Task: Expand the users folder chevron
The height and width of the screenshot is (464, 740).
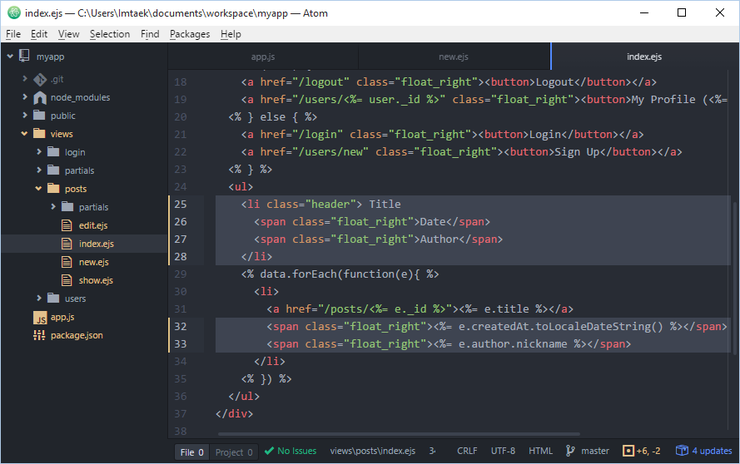Action: point(39,298)
